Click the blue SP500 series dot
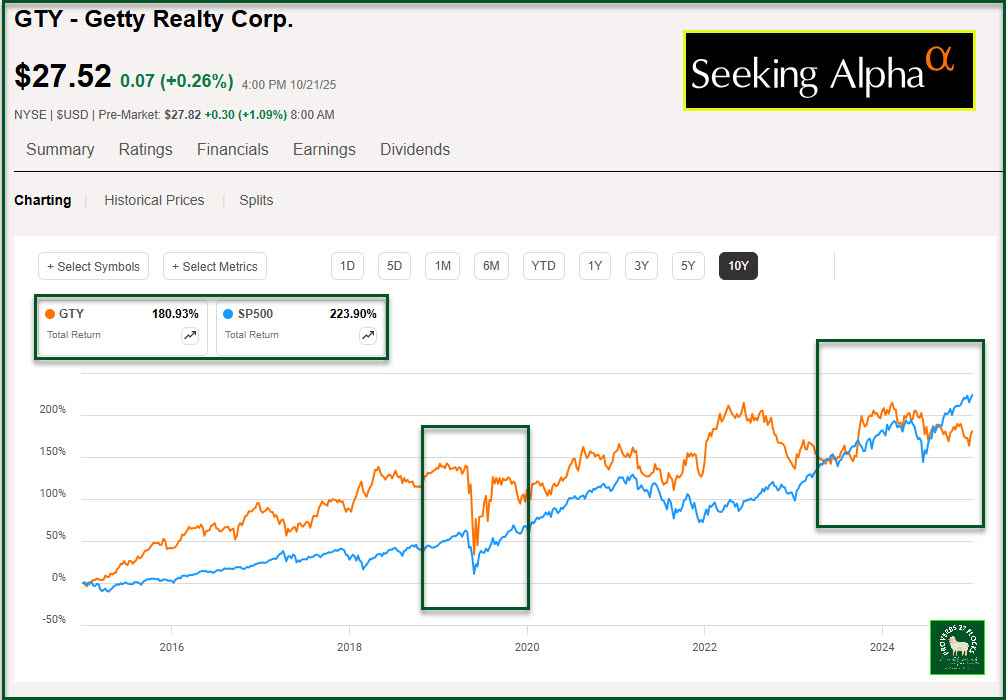The width and height of the screenshot is (1006, 700). pyautogui.click(x=229, y=314)
